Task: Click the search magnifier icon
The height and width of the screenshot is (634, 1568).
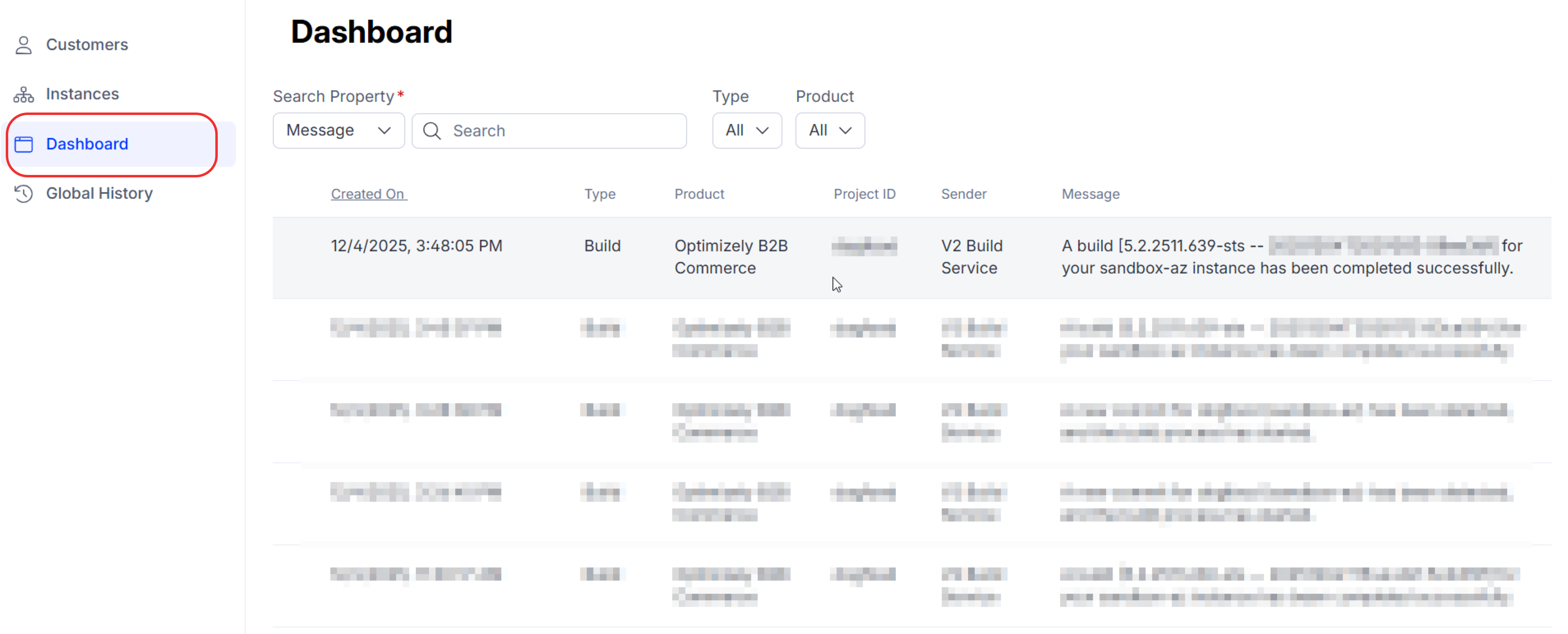Action: 431,130
